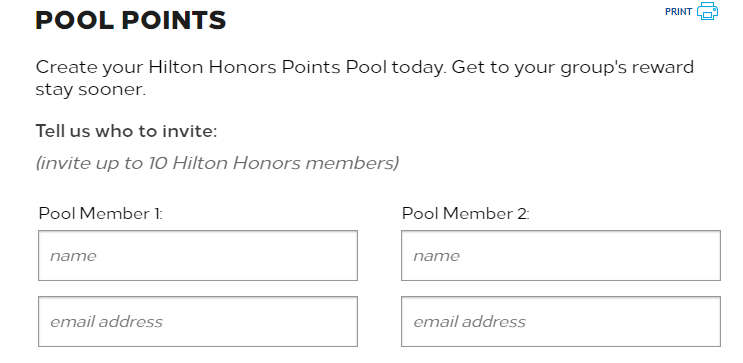Focus Pool Member 2 email address field
The image size is (743, 363).
(x=561, y=321)
